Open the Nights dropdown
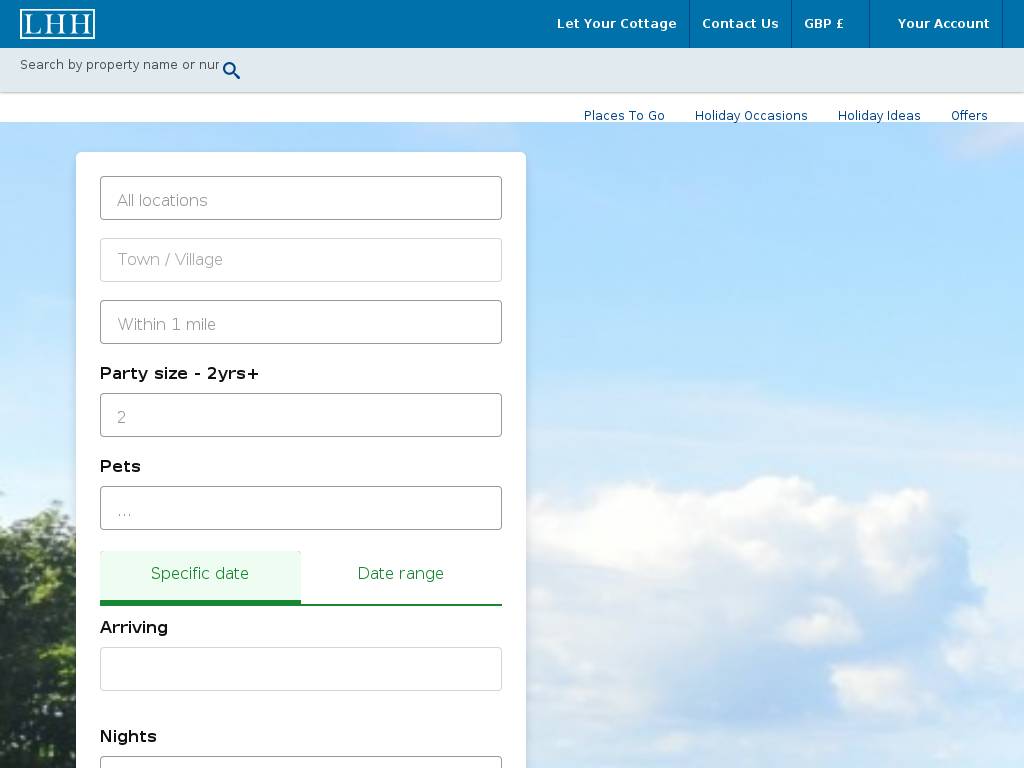1024x768 pixels. point(301,762)
